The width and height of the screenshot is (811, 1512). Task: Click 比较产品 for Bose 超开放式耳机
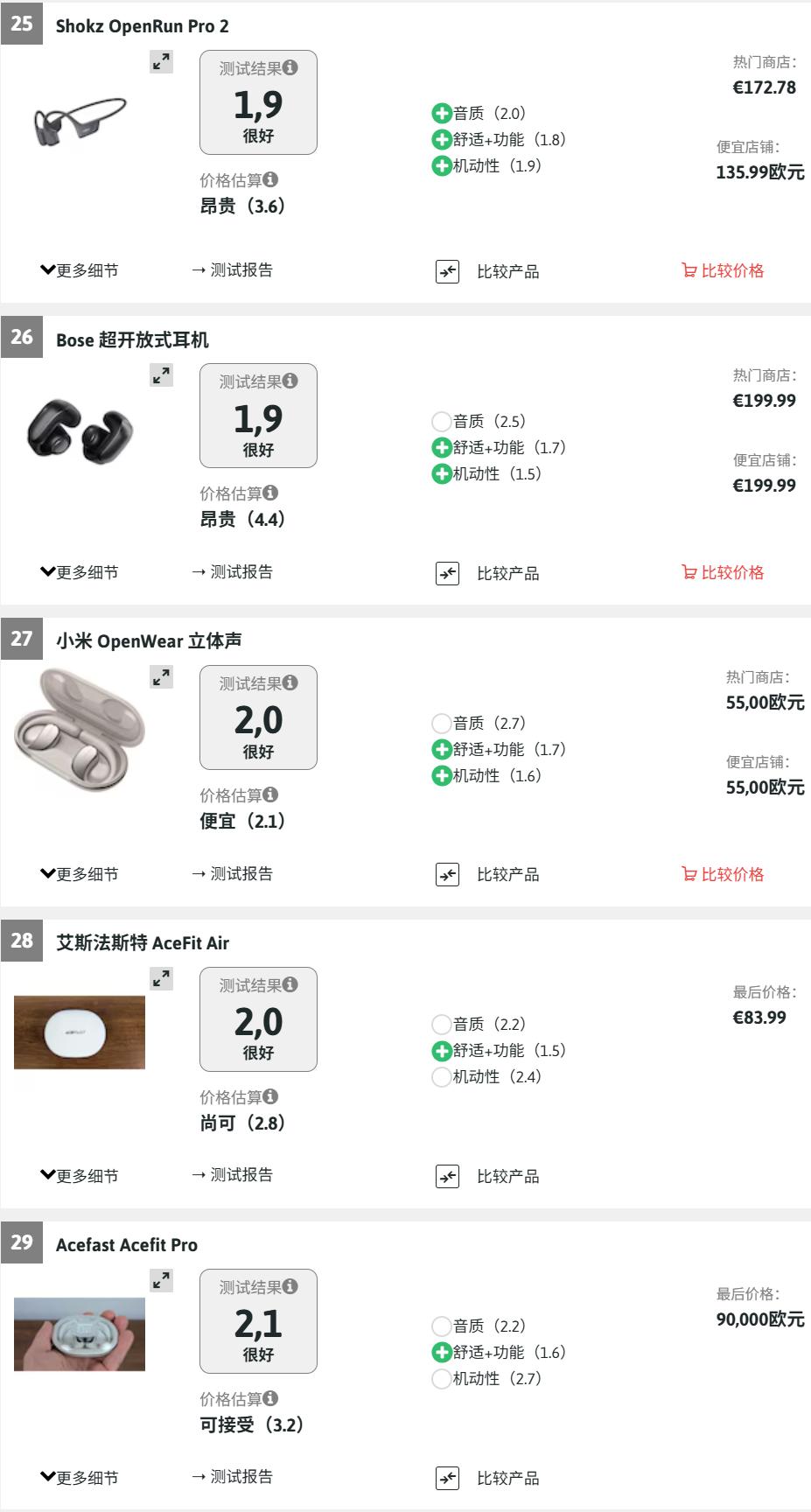pyautogui.click(x=507, y=573)
